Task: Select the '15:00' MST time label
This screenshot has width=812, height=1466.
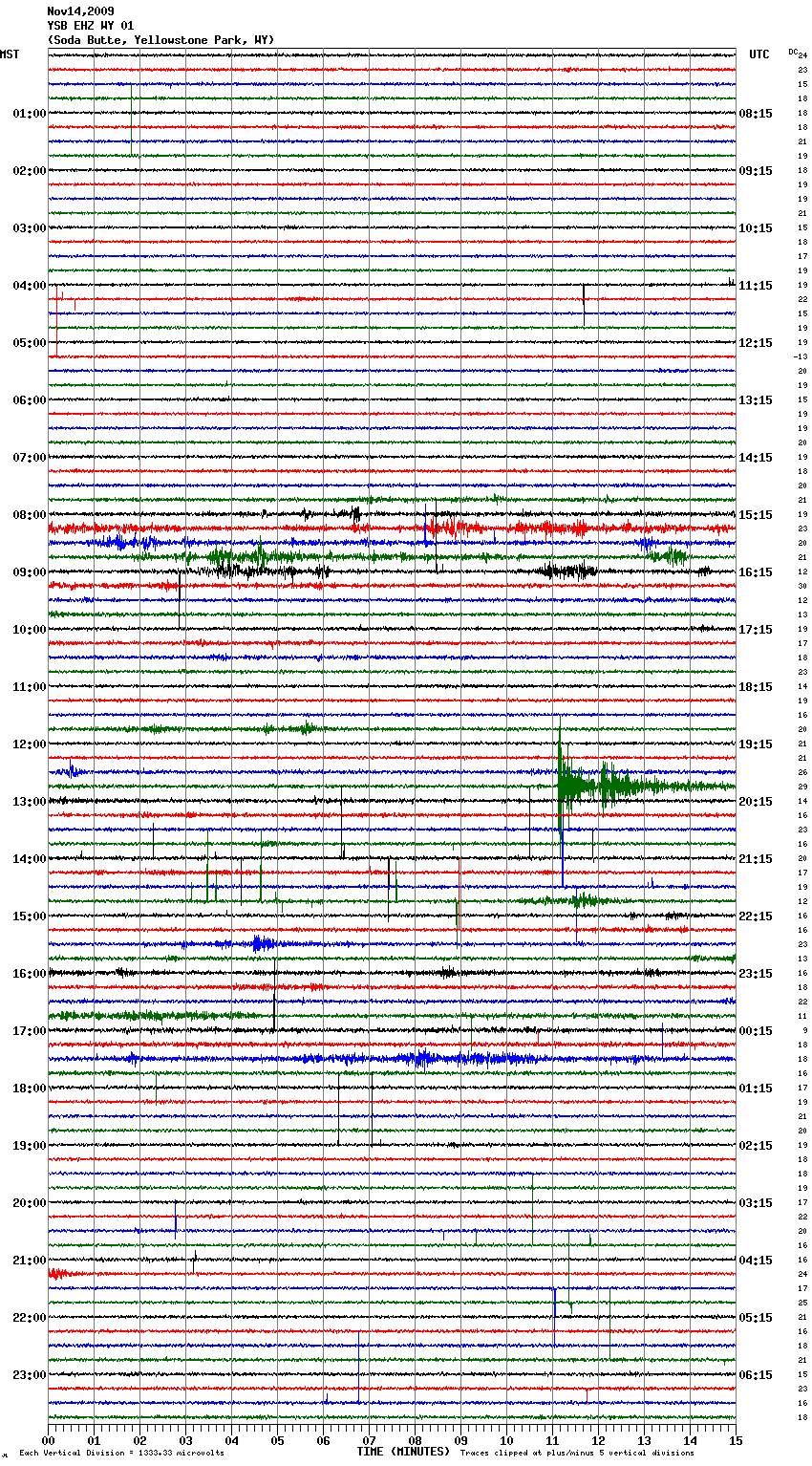Action: (30, 916)
